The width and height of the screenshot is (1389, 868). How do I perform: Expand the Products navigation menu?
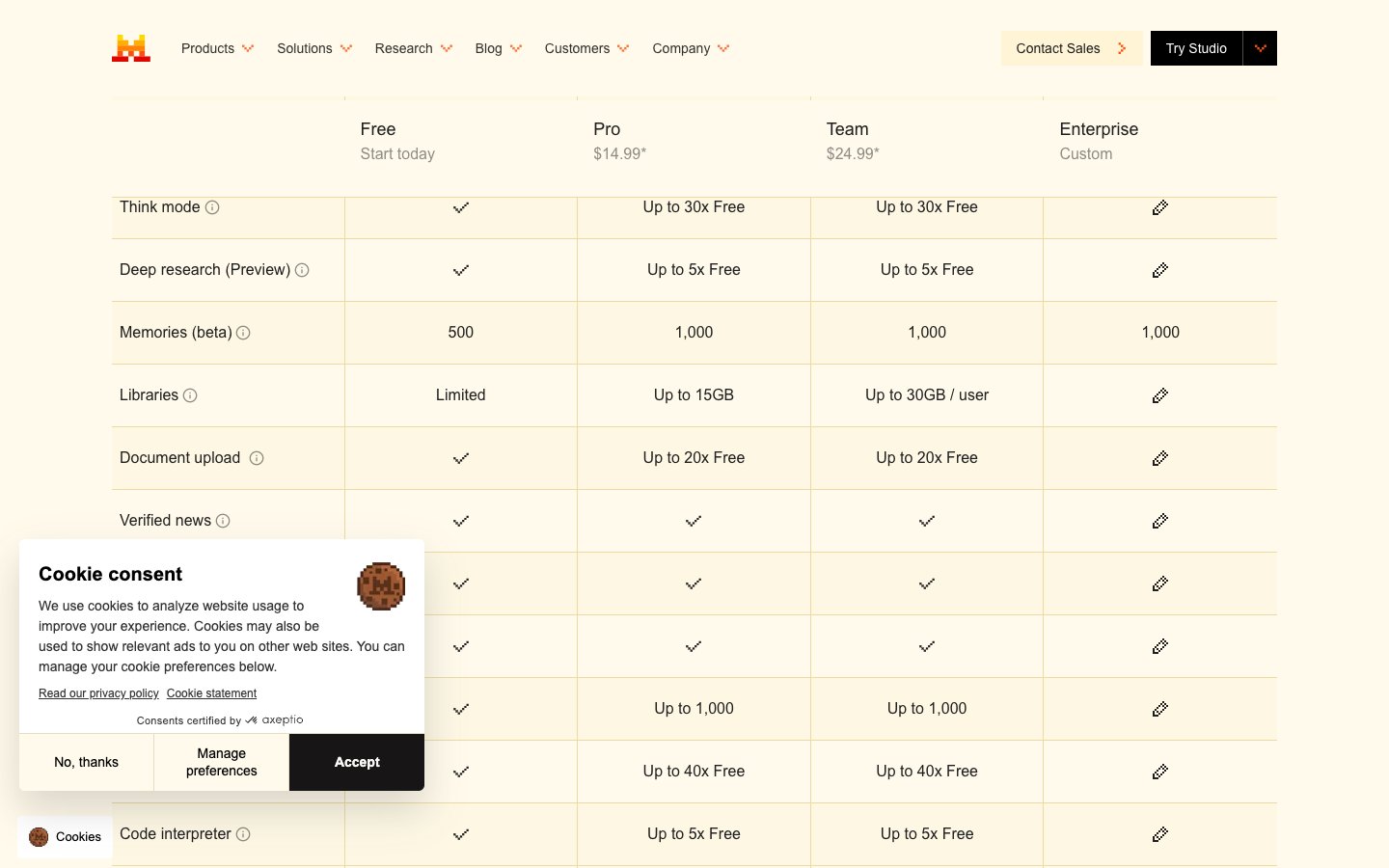(217, 48)
